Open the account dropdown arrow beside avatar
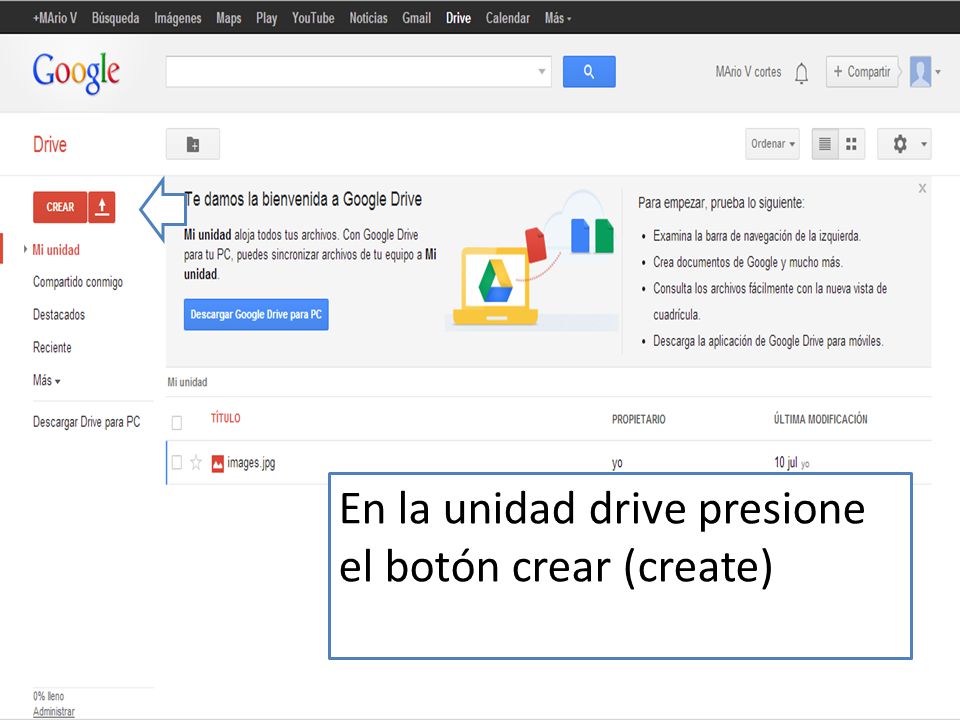 (x=938, y=72)
